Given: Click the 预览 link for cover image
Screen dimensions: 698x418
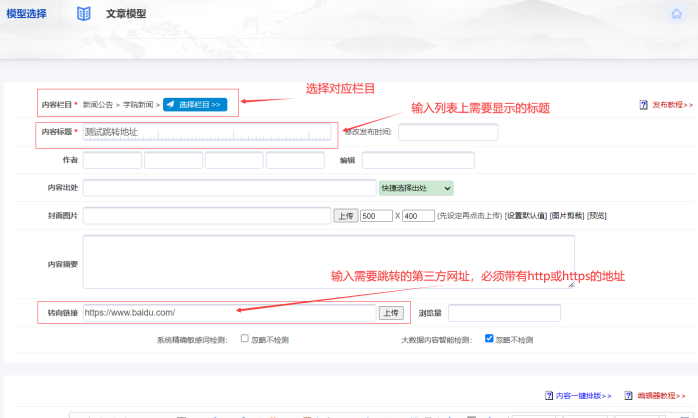Looking at the screenshot, I should click(x=597, y=216).
